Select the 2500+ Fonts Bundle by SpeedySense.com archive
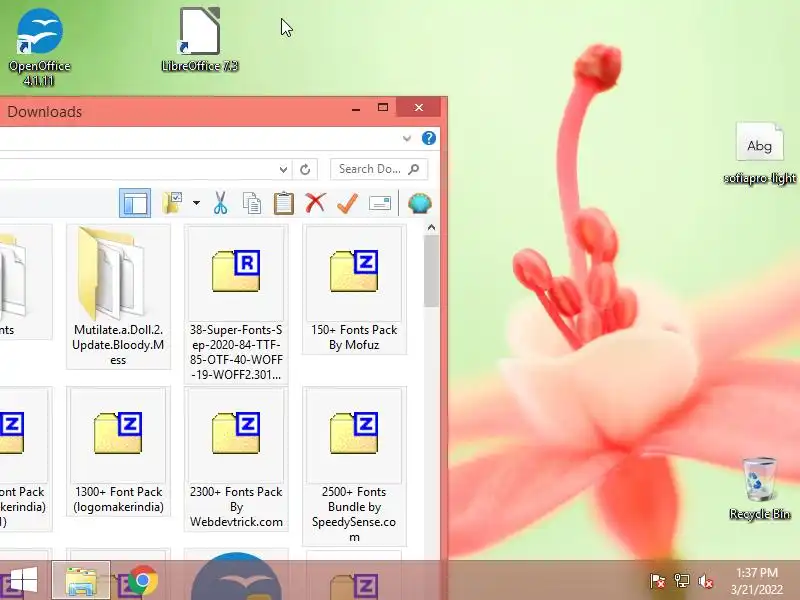Viewport: 800px width, 600px height. point(354,466)
